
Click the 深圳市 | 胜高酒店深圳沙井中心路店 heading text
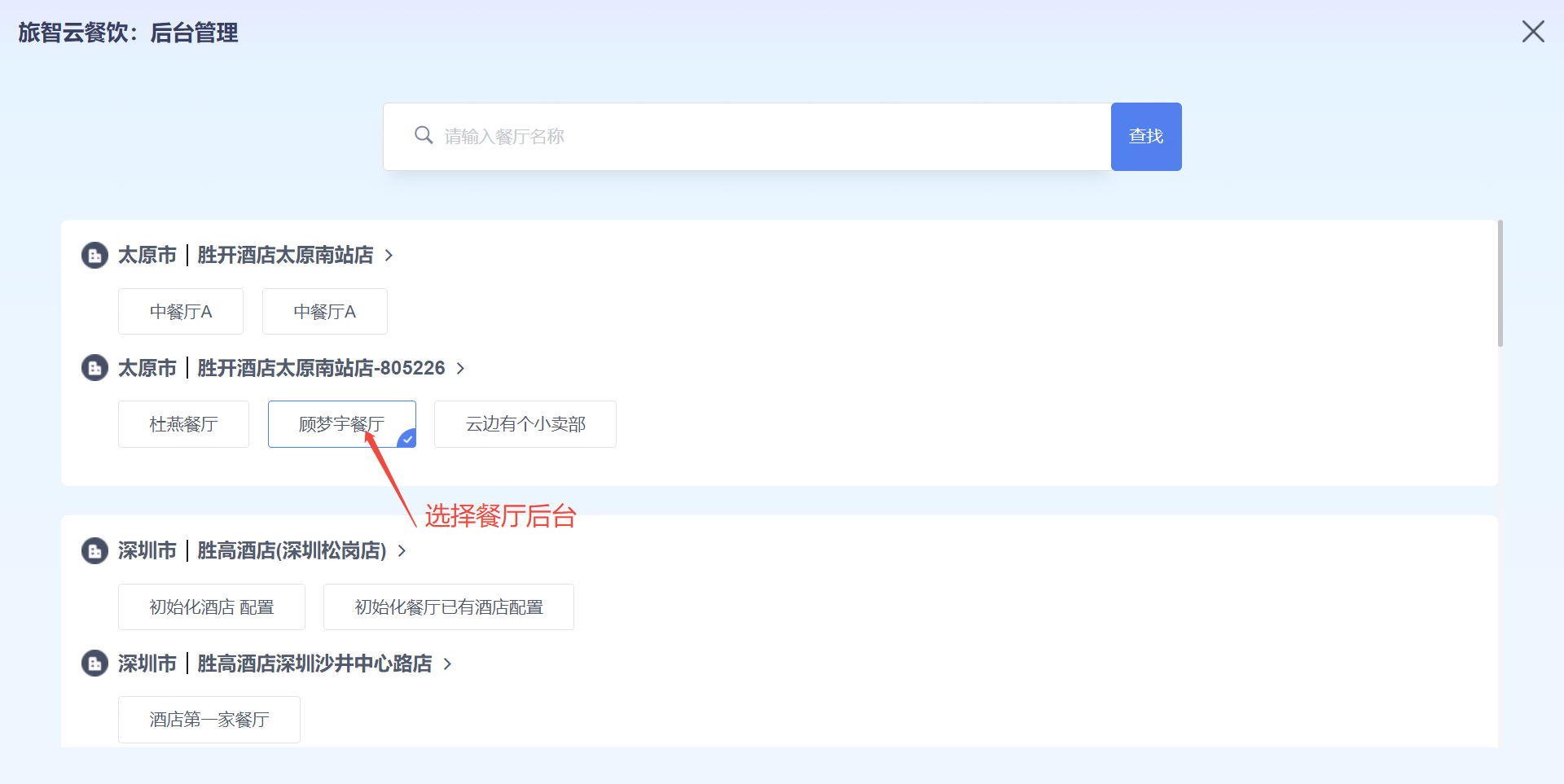pyautogui.click(x=275, y=664)
